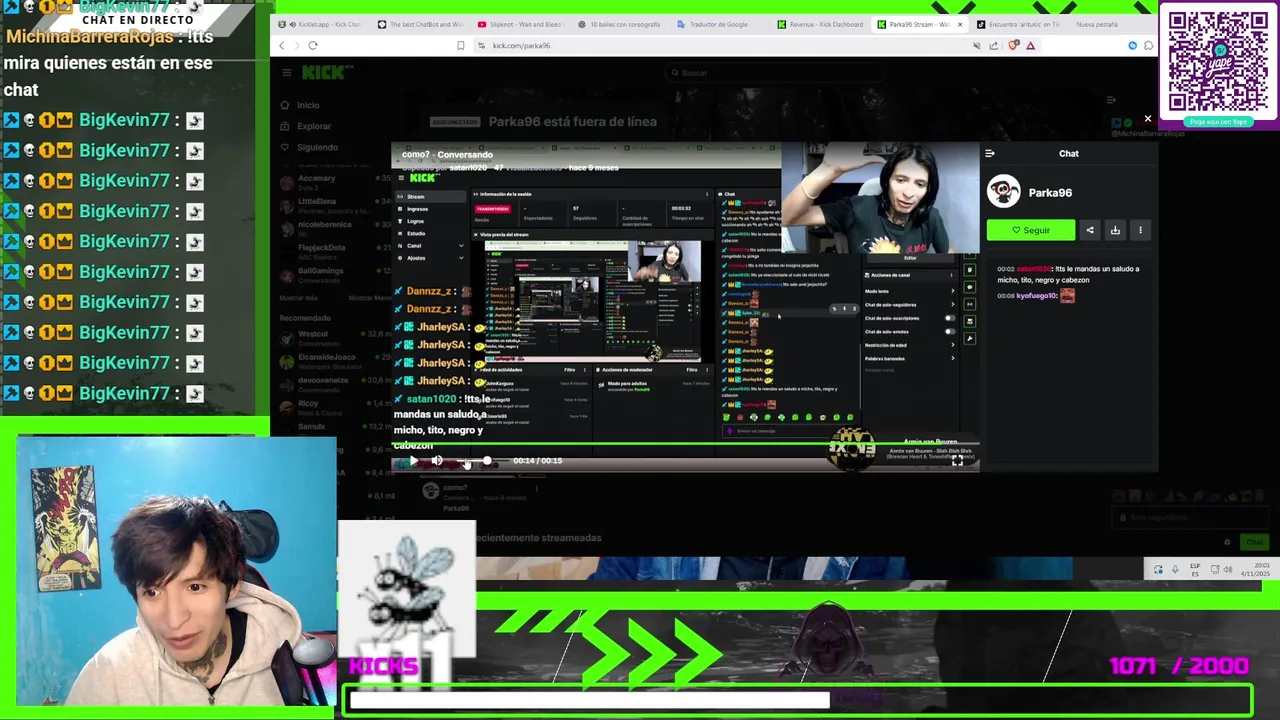Focus the Kick Buscar search field
1280x720 pixels.
[x=775, y=72]
